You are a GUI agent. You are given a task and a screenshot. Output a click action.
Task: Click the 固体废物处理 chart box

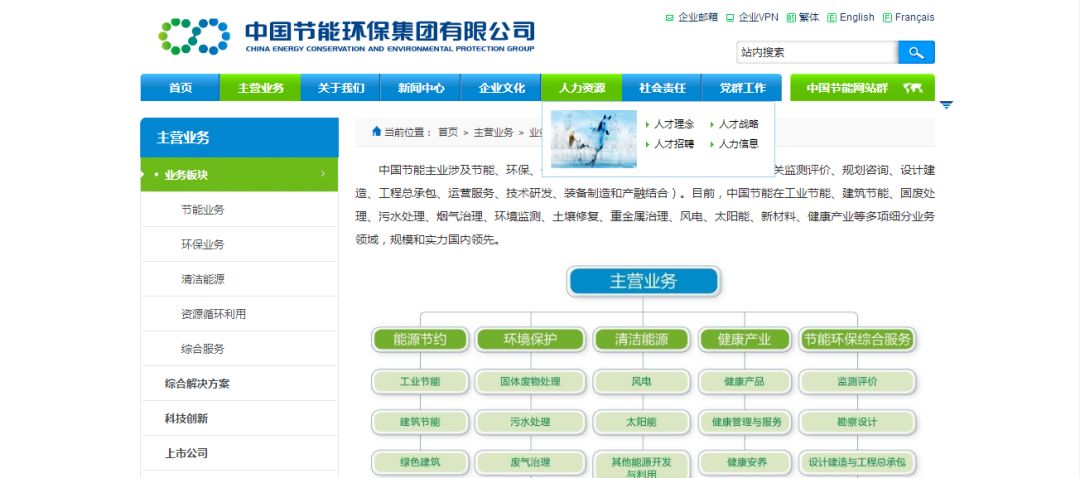tap(530, 382)
